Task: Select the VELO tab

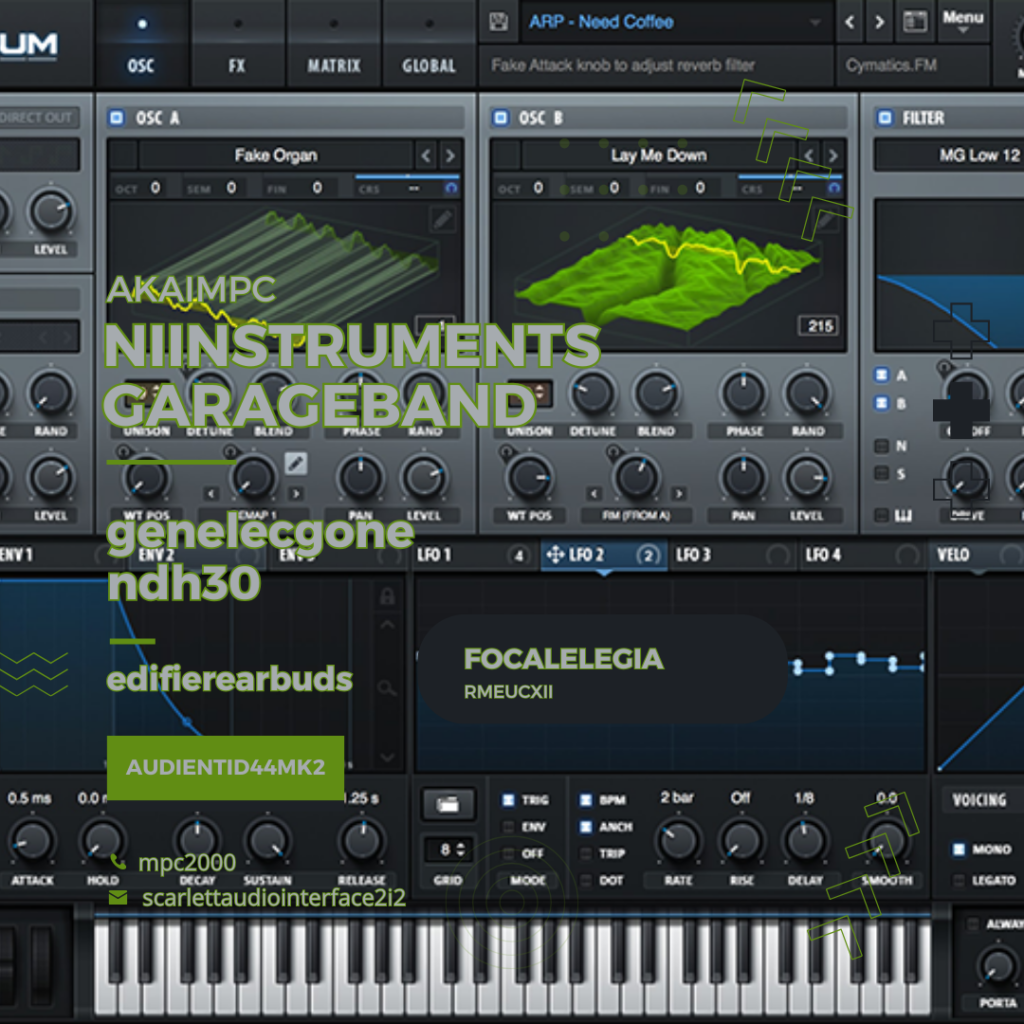Action: [x=978, y=555]
